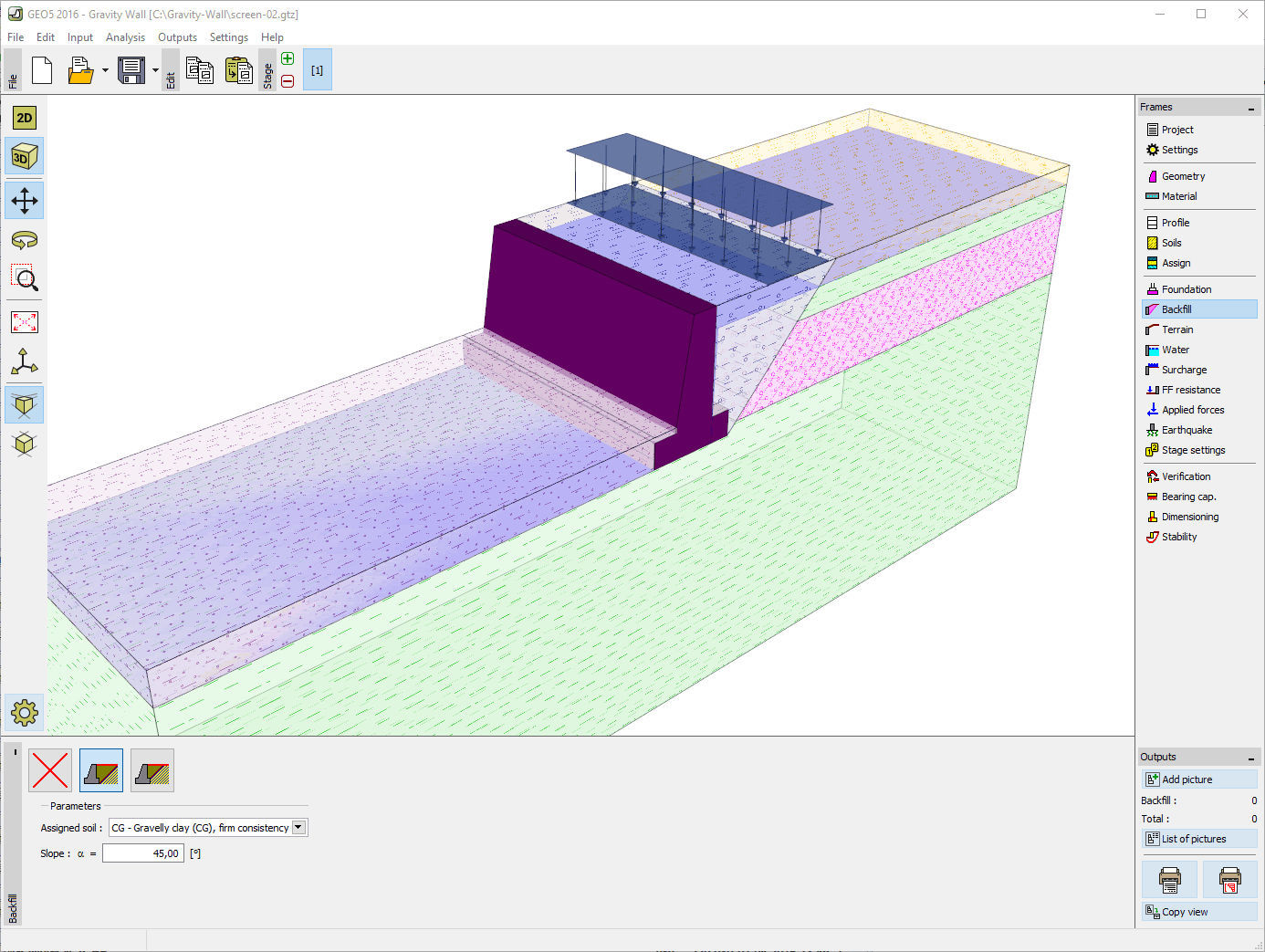Activate the rotate view tool
Image resolution: width=1265 pixels, height=952 pixels.
point(24,240)
